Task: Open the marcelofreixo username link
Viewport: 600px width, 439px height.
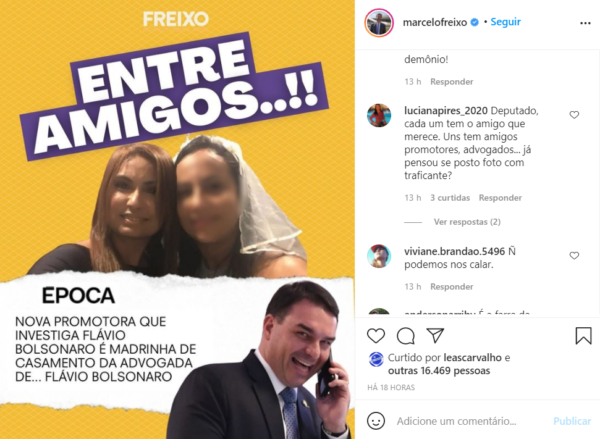Action: click(435, 23)
